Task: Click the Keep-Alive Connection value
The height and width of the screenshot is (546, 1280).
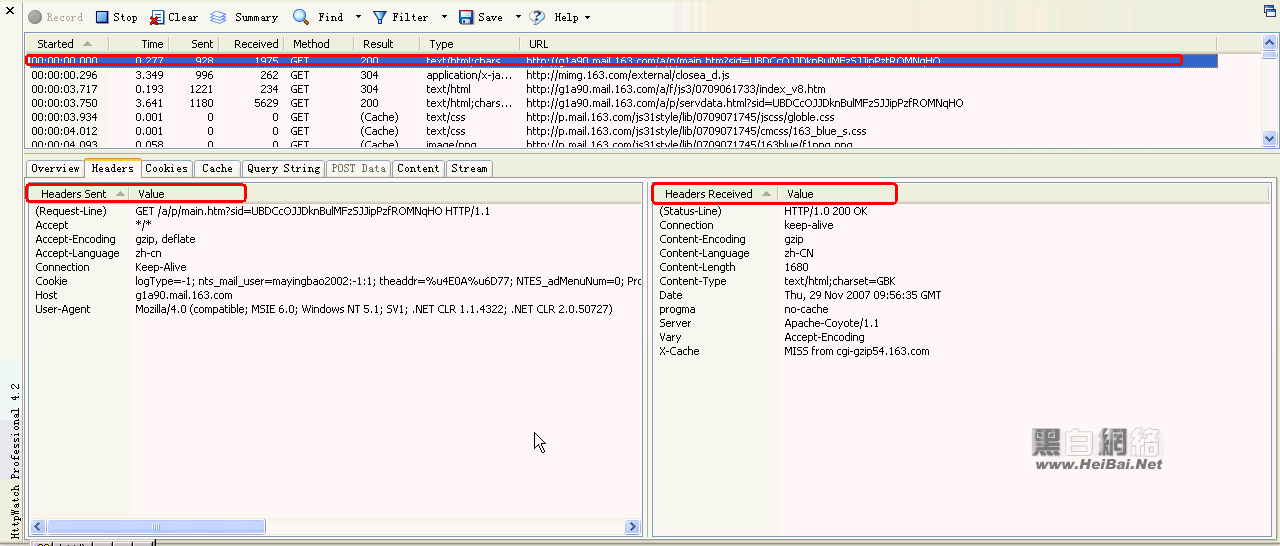Action: (x=161, y=267)
